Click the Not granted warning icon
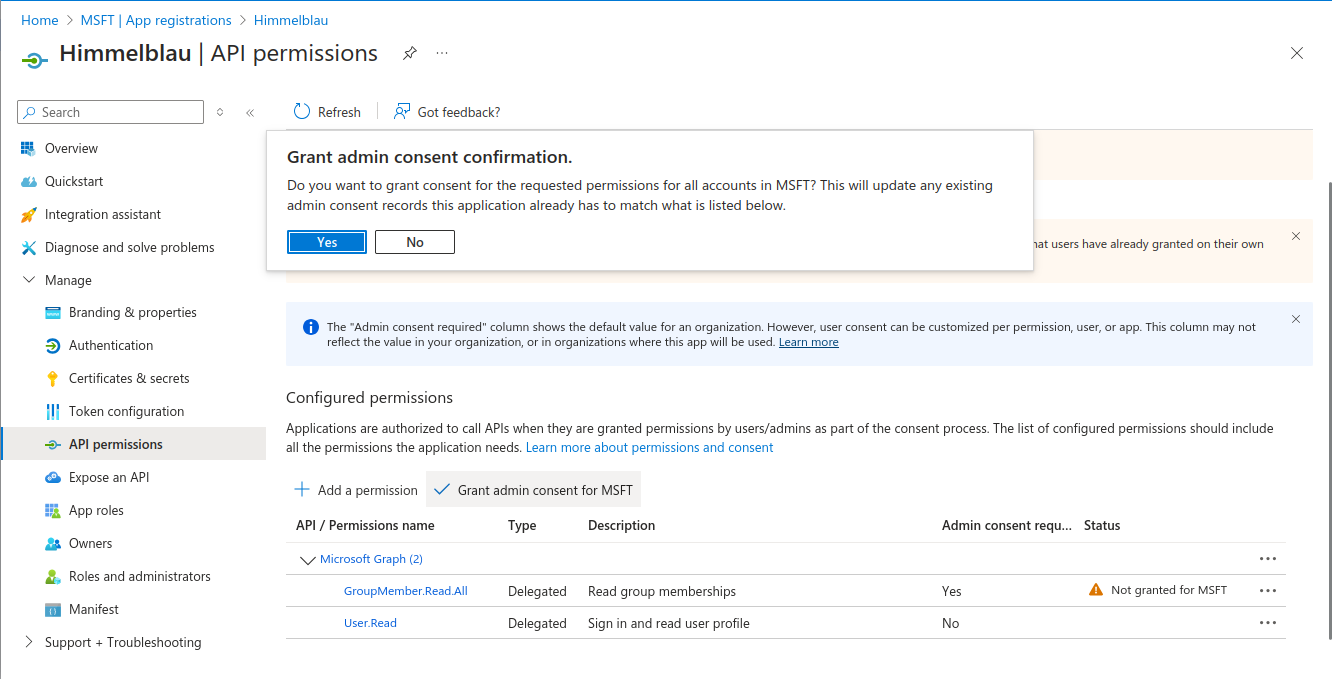This screenshot has height=679, width=1332. pyautogui.click(x=1096, y=590)
